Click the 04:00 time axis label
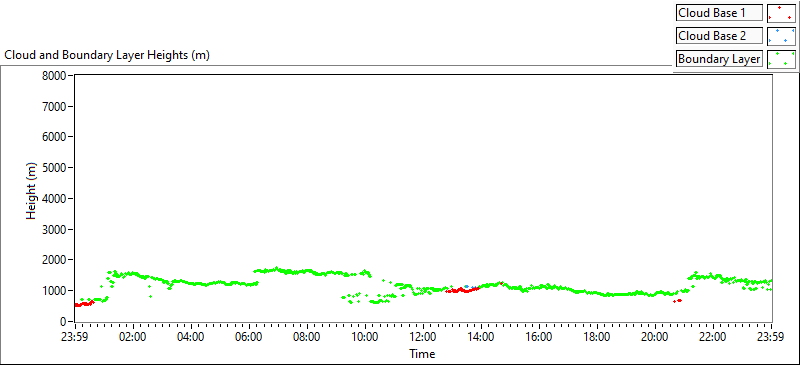800x365 pixels. click(x=191, y=337)
